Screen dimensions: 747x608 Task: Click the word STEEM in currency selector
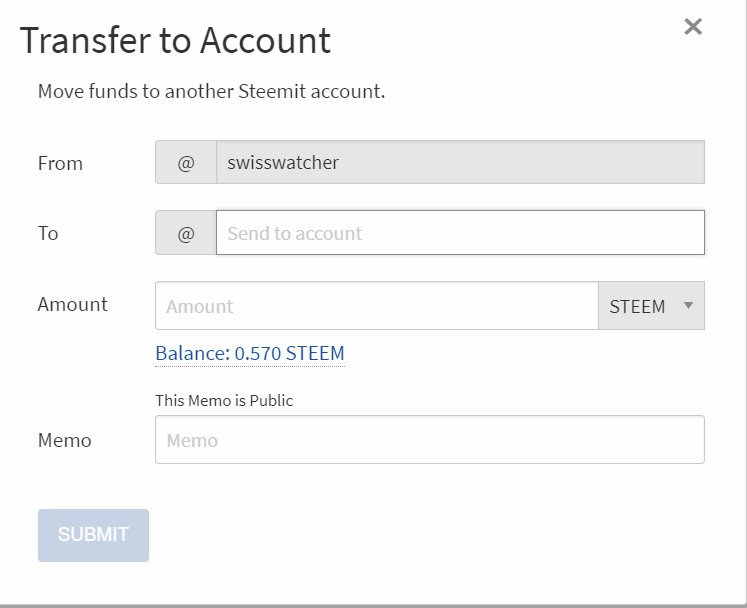[x=637, y=306]
